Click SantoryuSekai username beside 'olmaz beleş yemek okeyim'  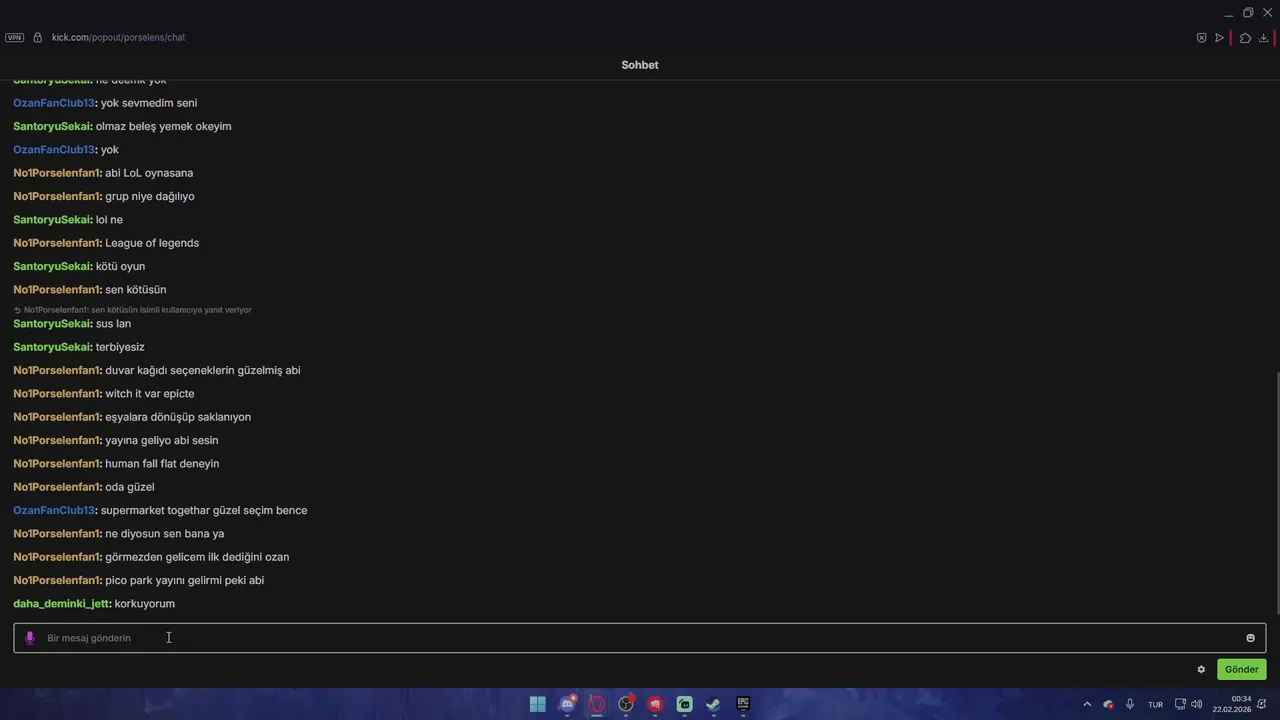point(52,126)
